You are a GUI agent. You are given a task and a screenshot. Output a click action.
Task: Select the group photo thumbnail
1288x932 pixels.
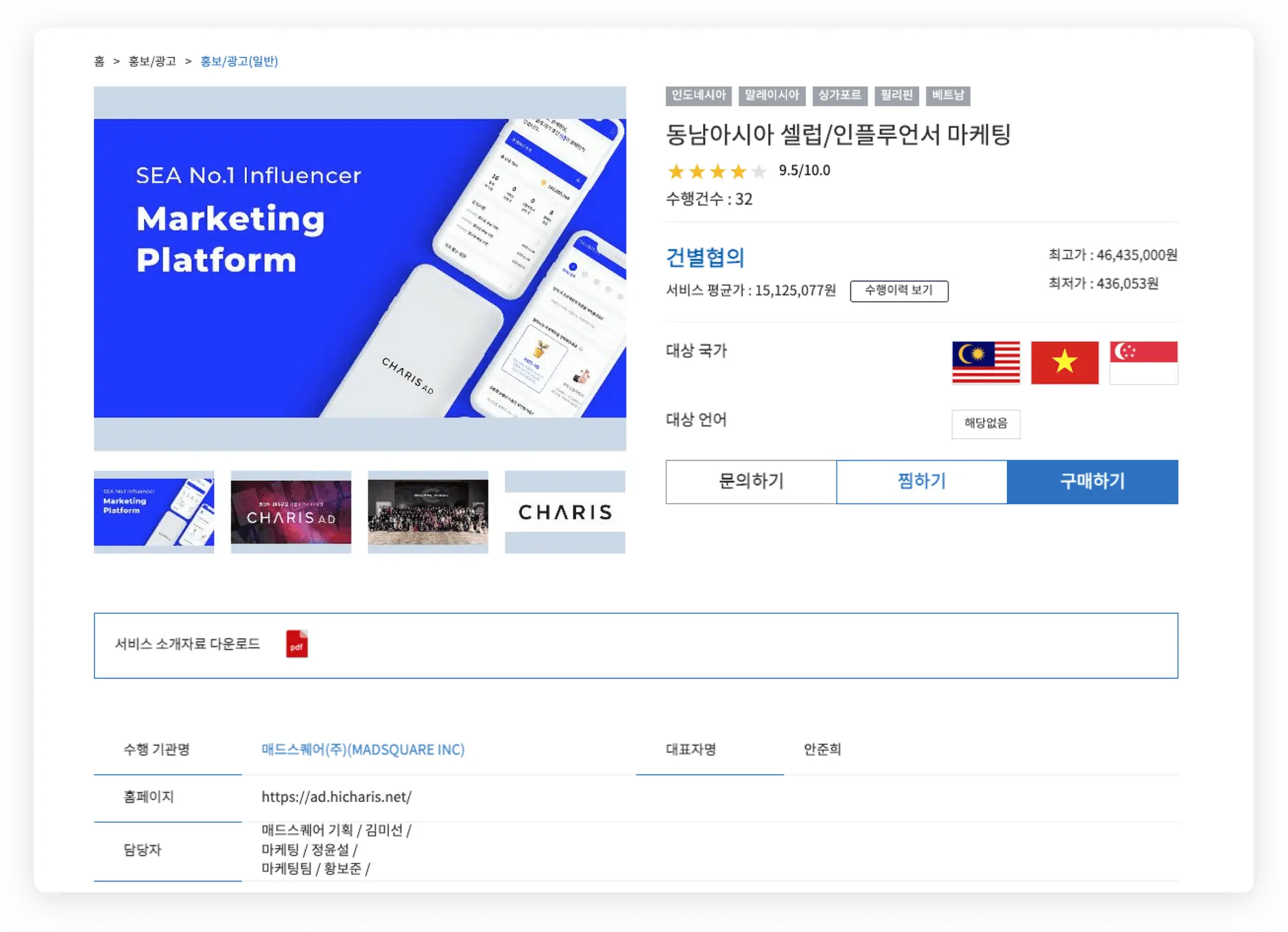(x=428, y=512)
